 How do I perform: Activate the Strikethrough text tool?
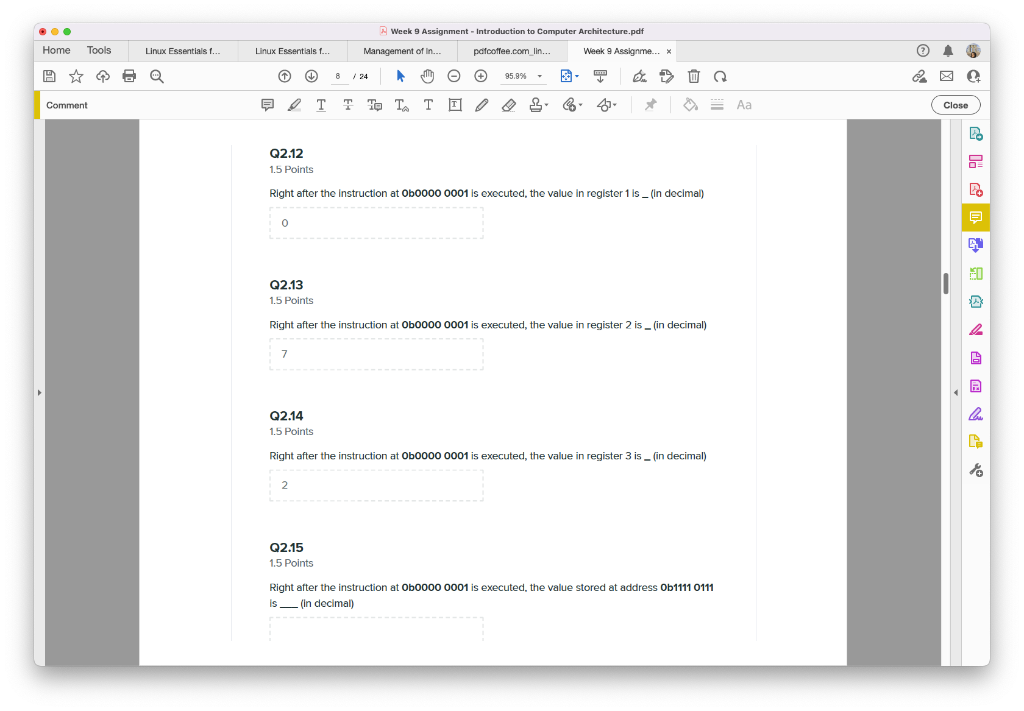click(x=347, y=105)
